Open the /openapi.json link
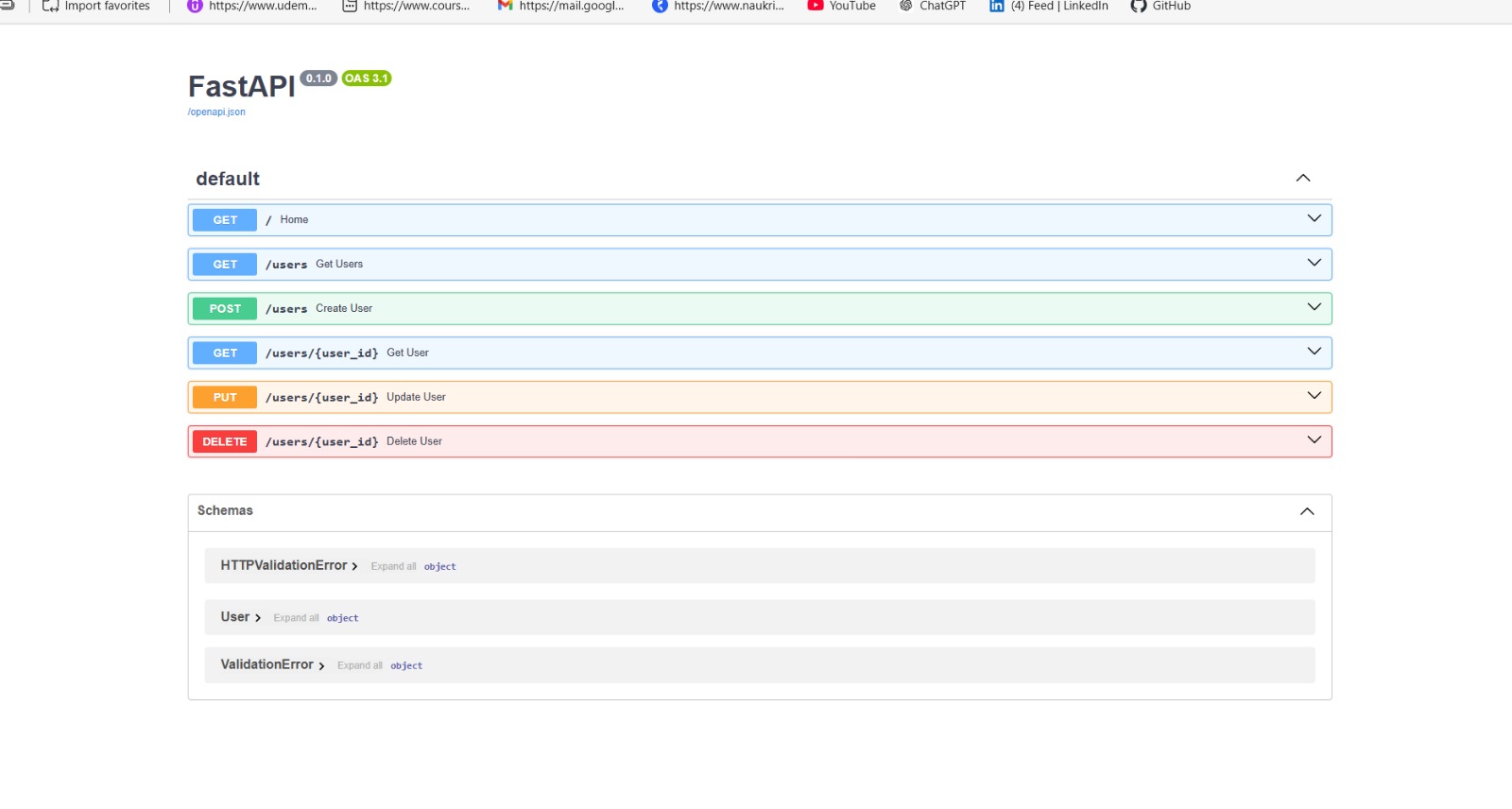 coord(216,112)
